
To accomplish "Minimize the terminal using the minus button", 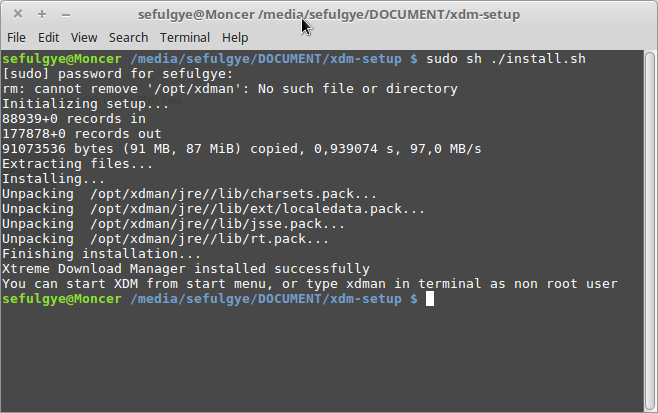I will [65, 15].
